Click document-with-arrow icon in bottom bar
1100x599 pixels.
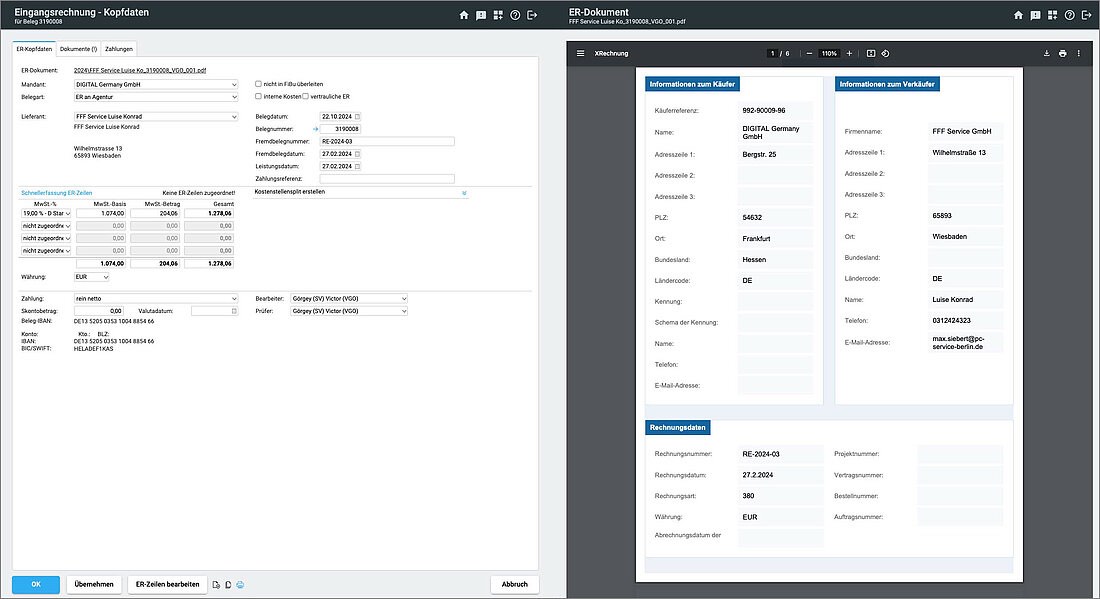tap(216, 584)
